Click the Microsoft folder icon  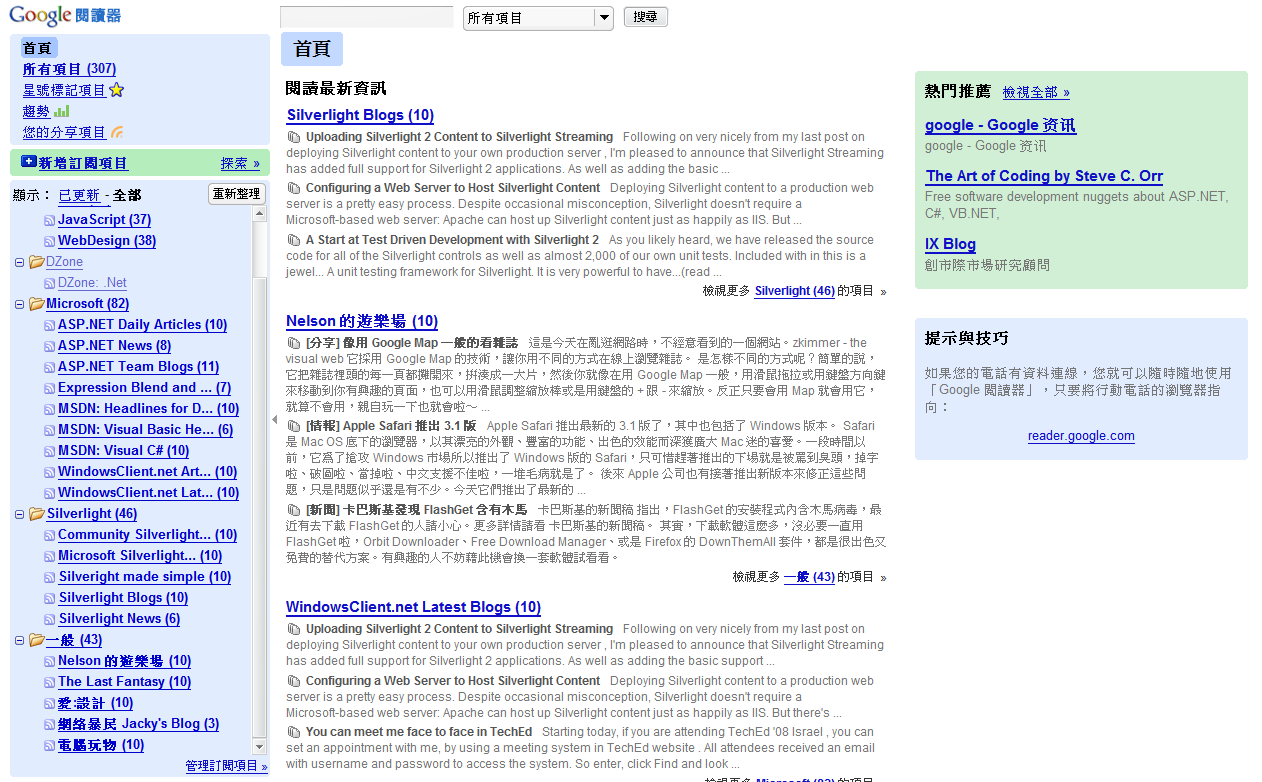point(36,303)
